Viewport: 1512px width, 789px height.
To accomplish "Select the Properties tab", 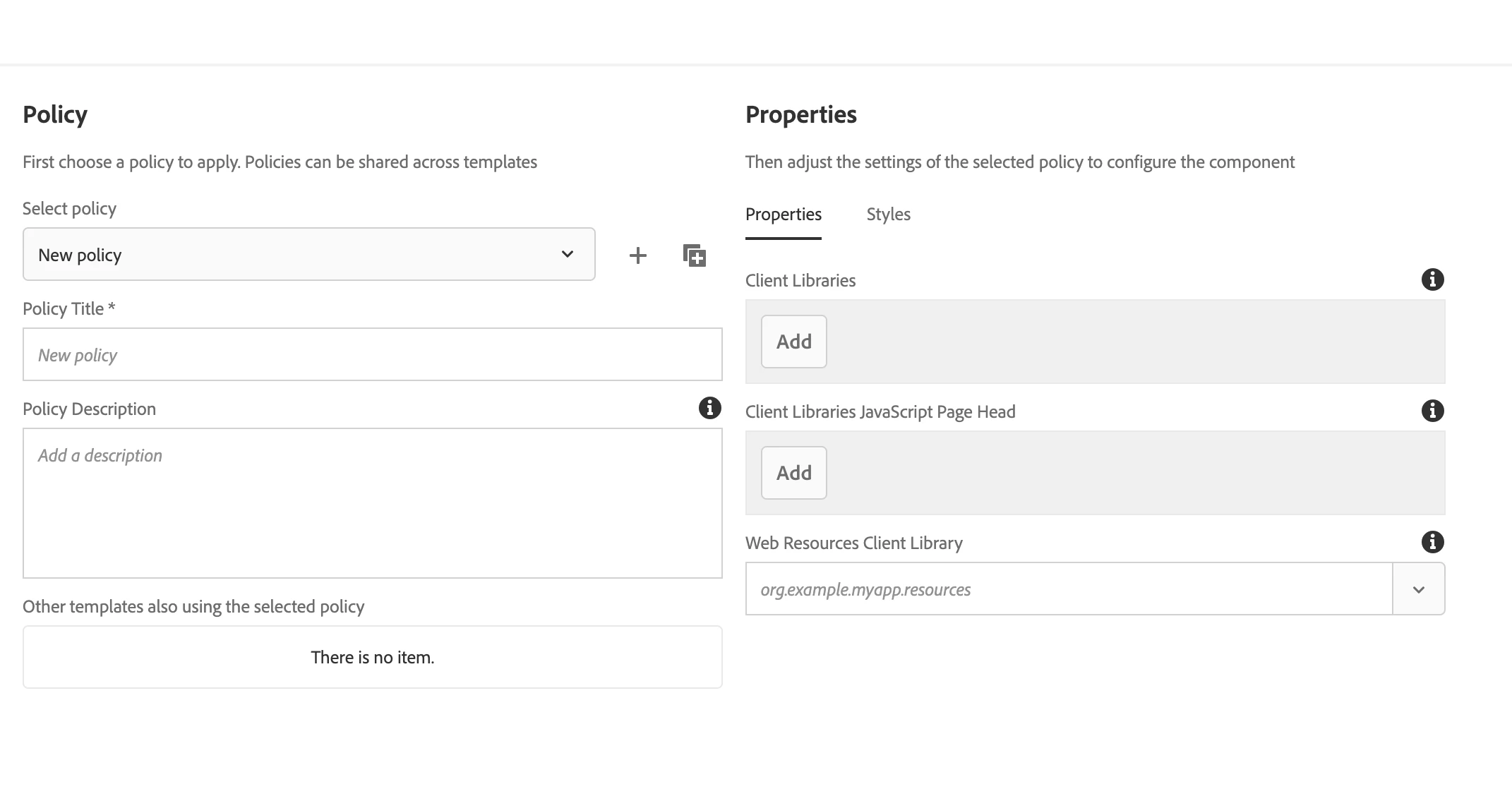I will 783,215.
